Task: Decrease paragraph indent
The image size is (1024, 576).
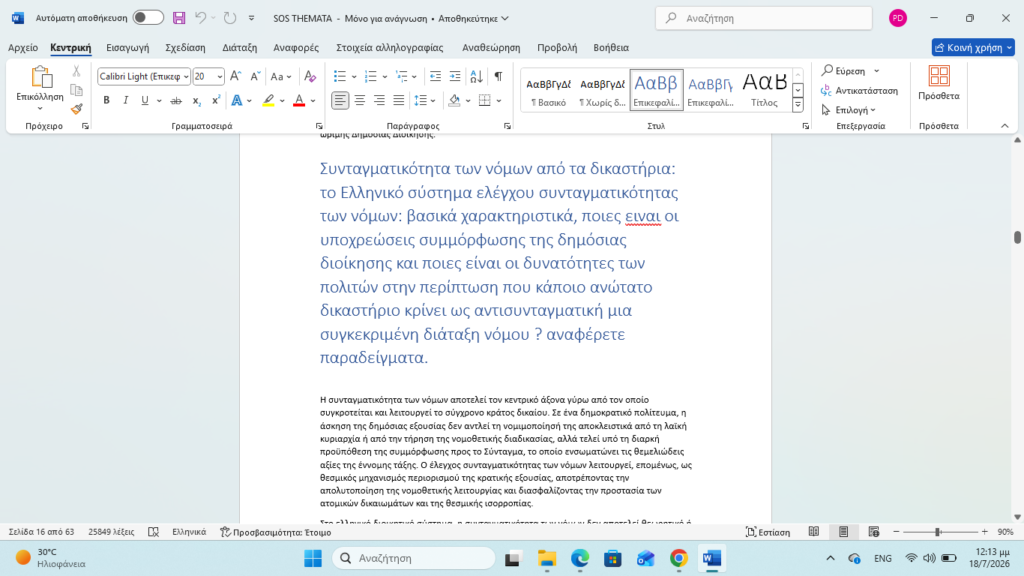Action: [435, 76]
